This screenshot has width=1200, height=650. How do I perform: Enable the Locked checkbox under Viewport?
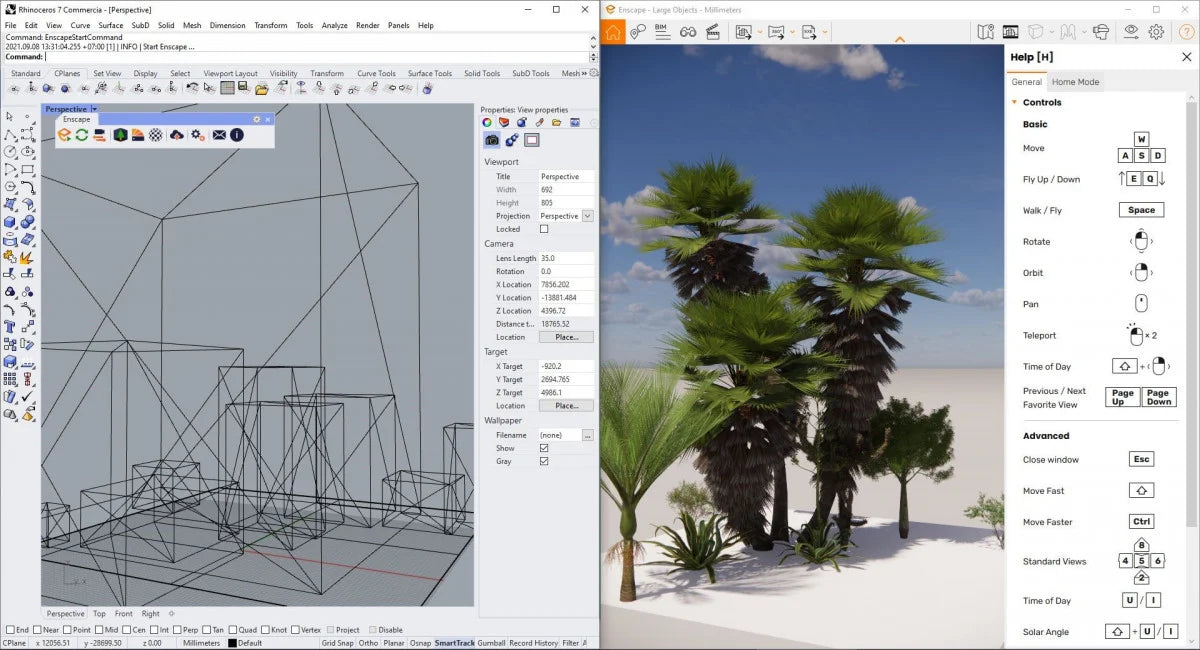point(542,229)
